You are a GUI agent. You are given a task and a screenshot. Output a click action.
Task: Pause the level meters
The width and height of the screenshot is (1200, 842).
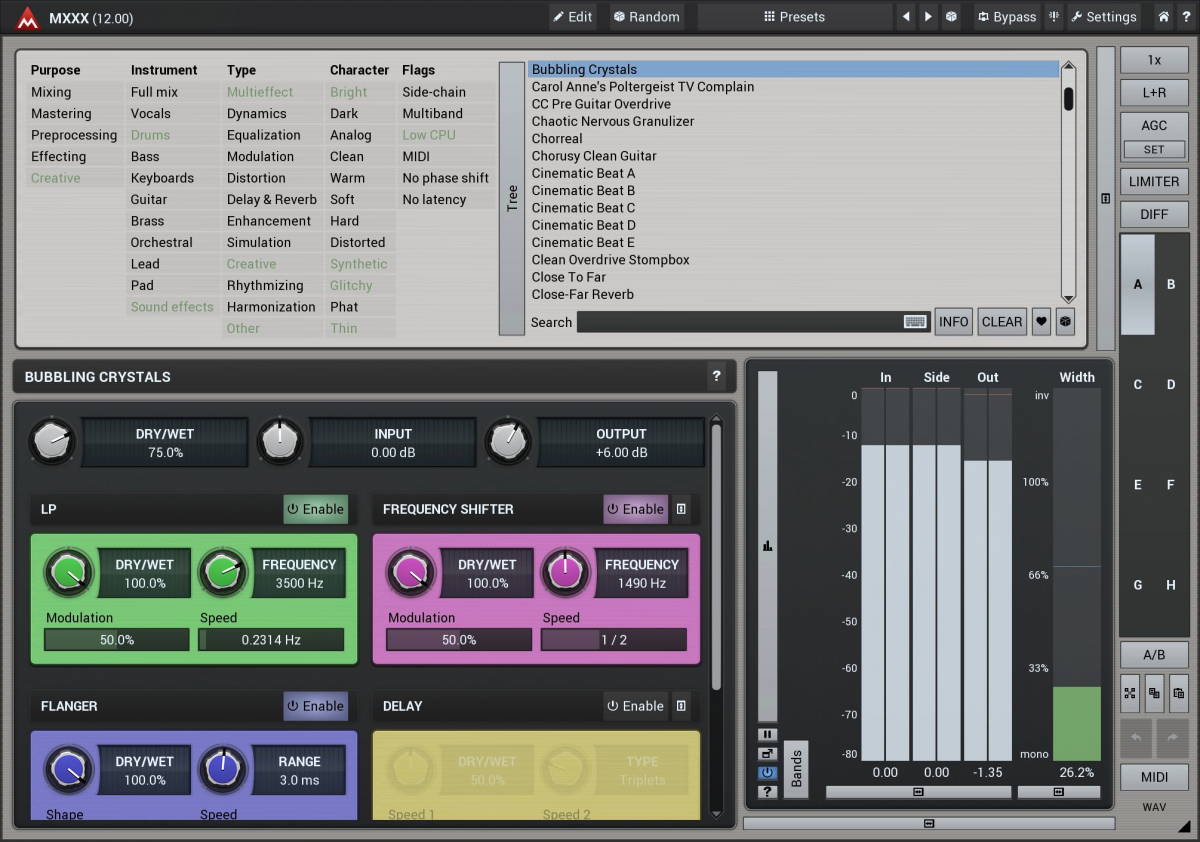click(767, 735)
